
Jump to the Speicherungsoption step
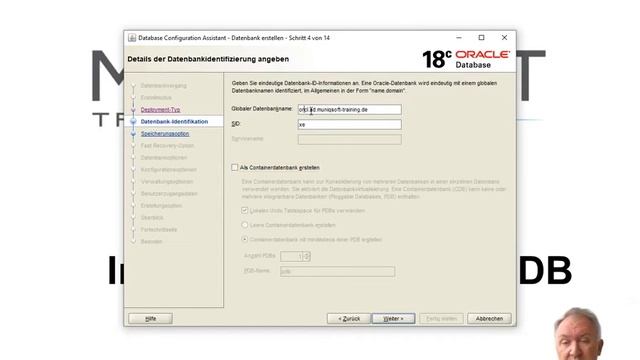[165, 134]
